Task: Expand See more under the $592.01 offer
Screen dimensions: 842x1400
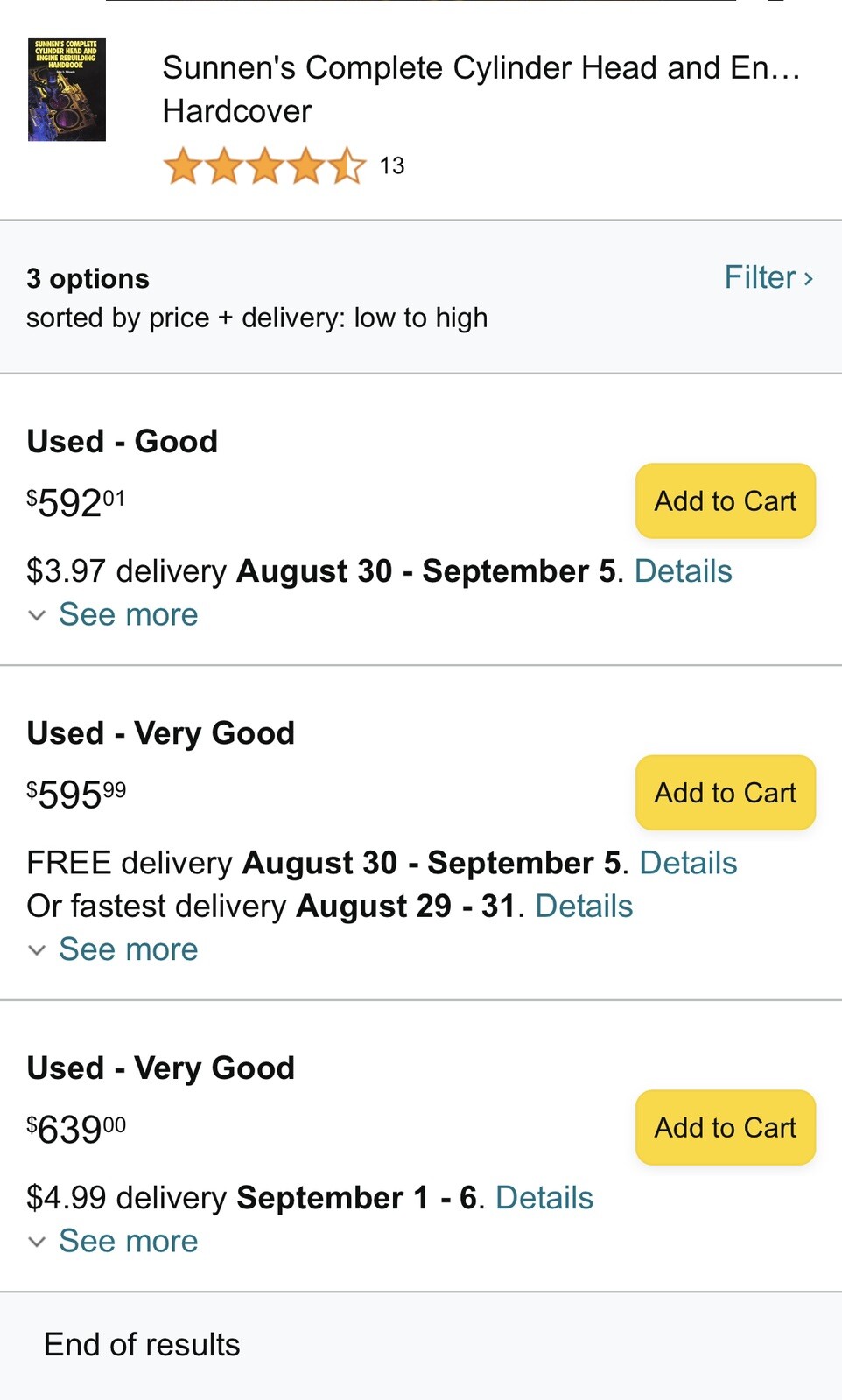Action: [x=128, y=615]
